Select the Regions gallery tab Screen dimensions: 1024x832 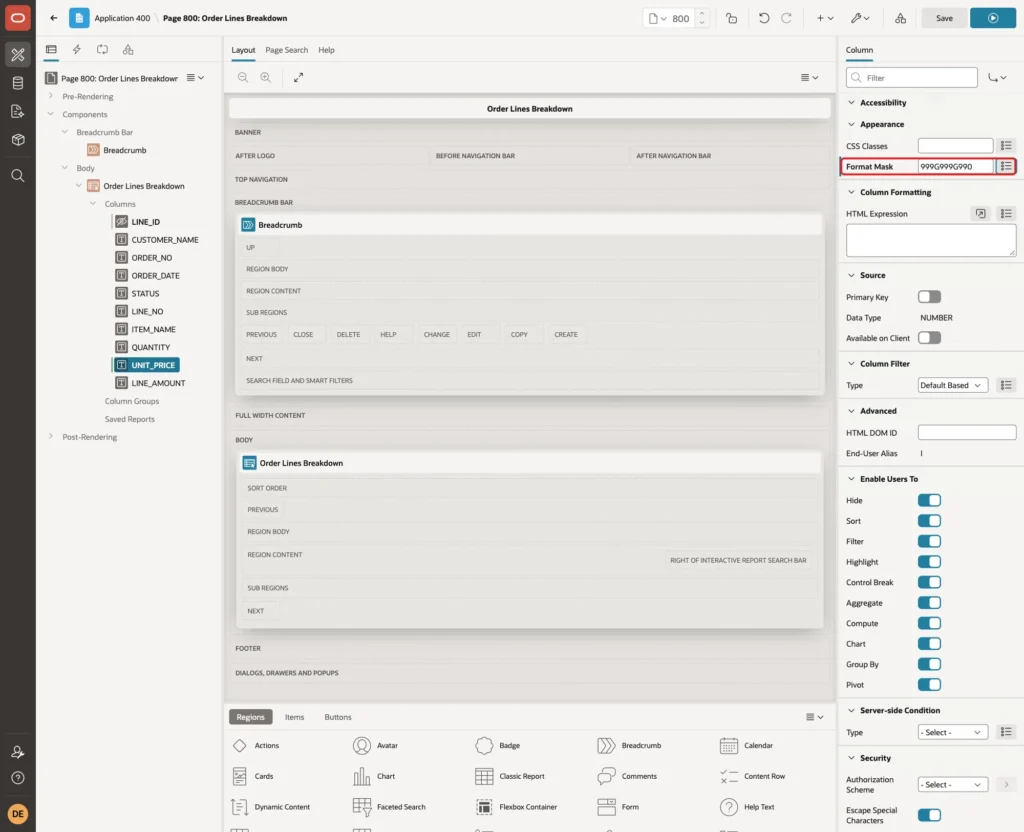pos(250,717)
